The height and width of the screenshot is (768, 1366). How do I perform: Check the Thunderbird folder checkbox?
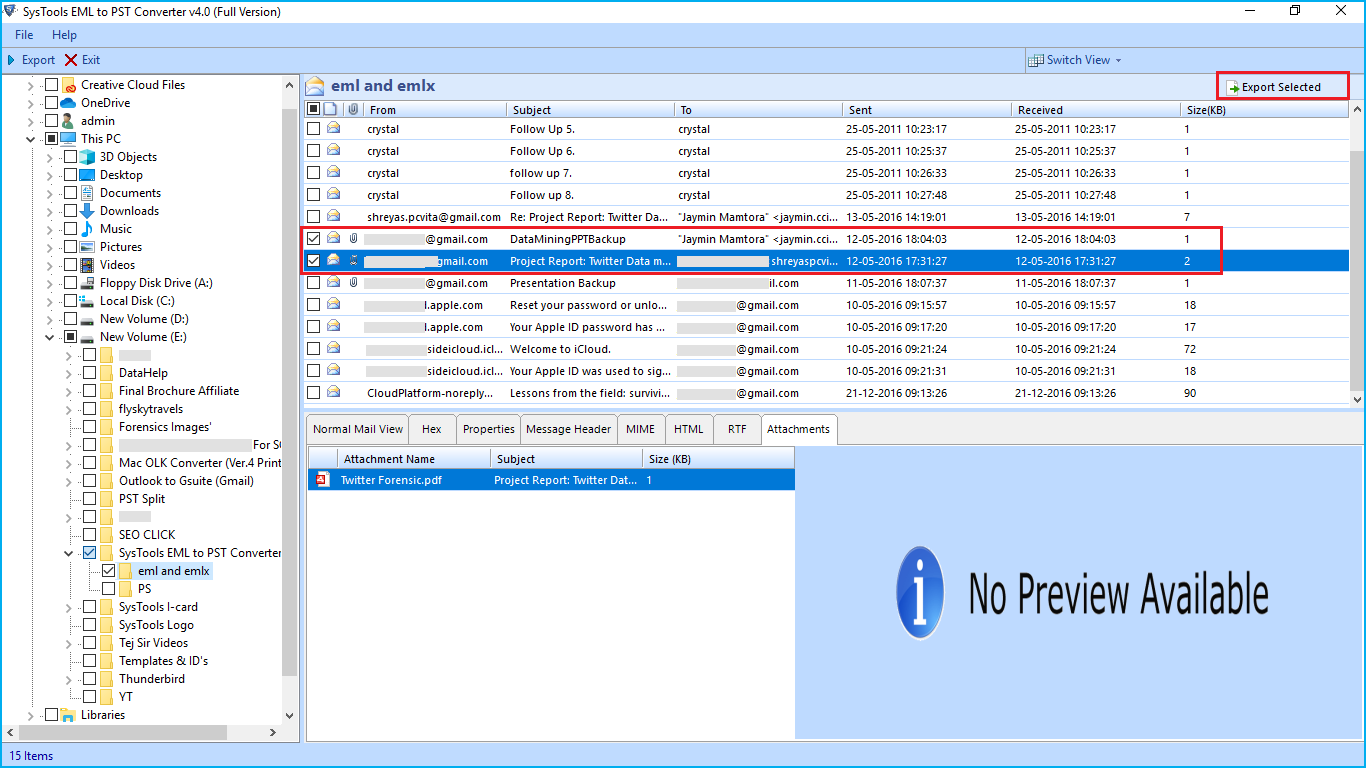pyautogui.click(x=90, y=679)
